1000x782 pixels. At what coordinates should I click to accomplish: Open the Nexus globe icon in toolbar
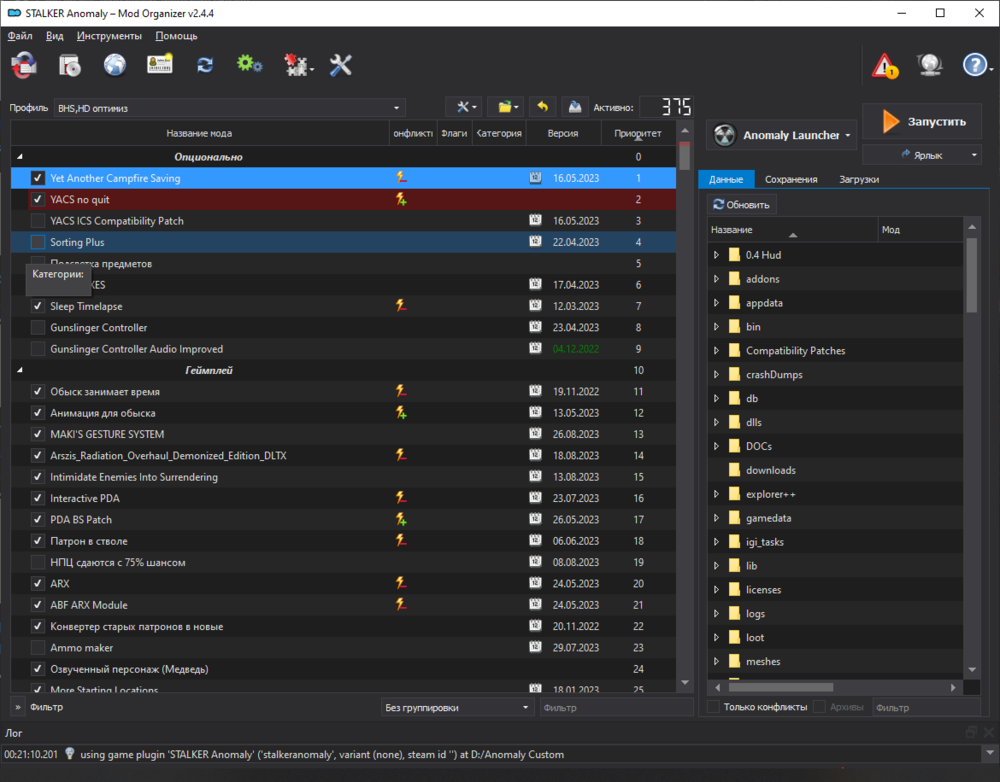coord(115,66)
